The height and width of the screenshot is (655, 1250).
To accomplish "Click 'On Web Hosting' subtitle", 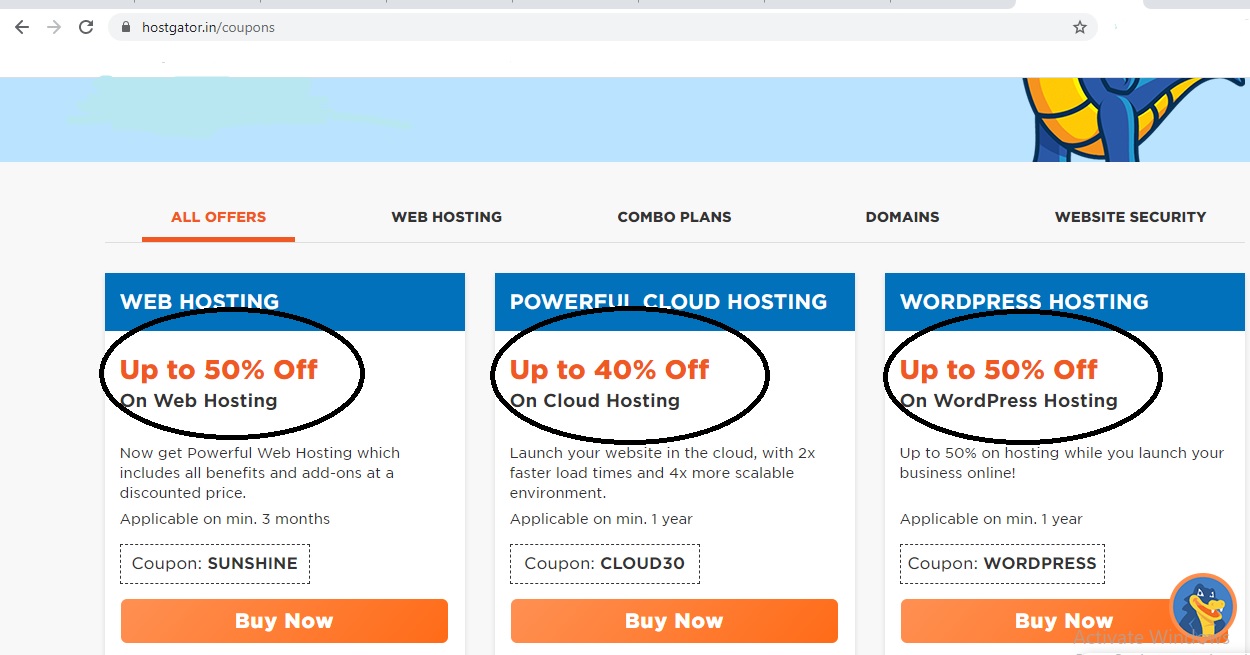I will coord(199,401).
